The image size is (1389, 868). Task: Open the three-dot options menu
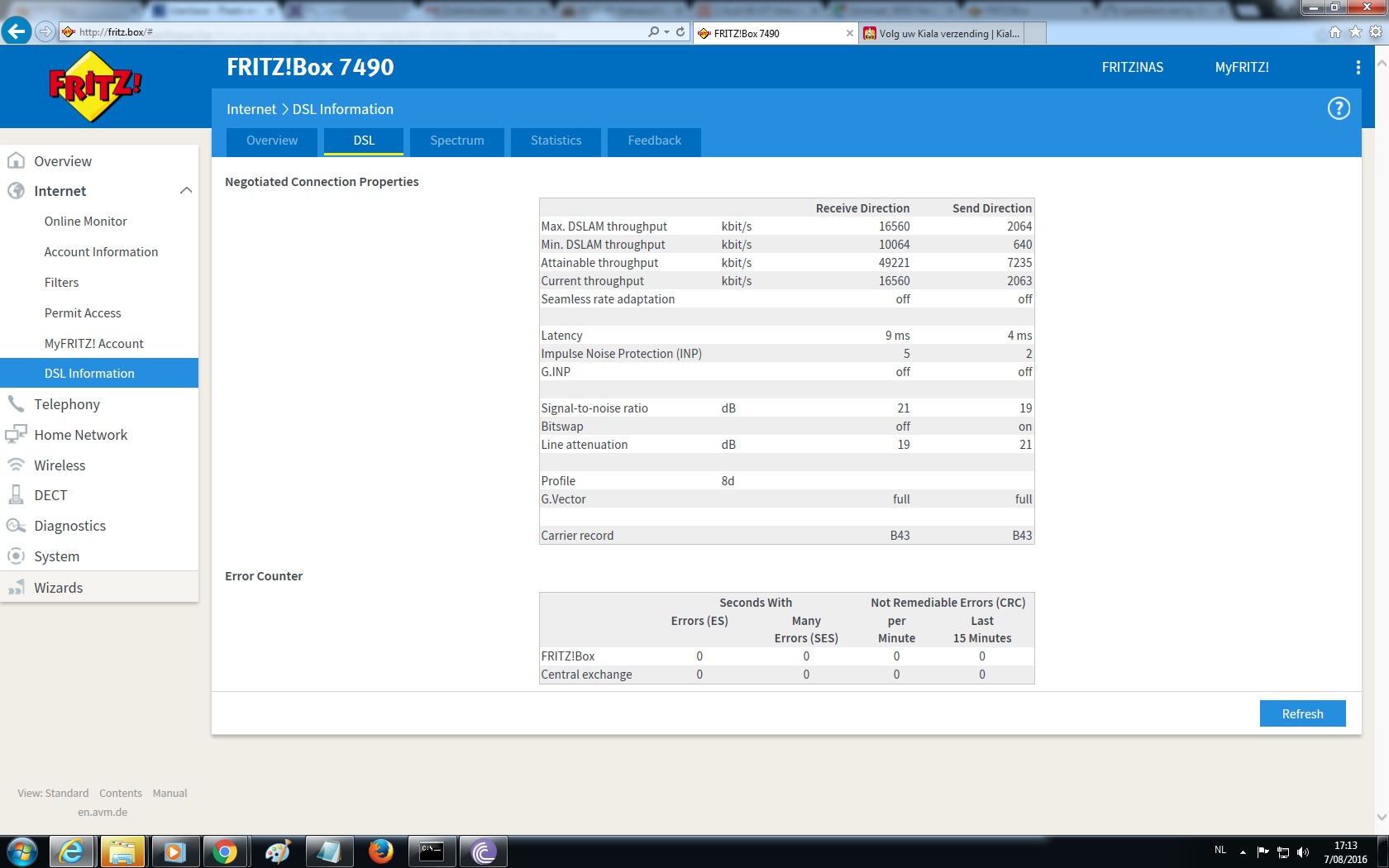pyautogui.click(x=1358, y=68)
